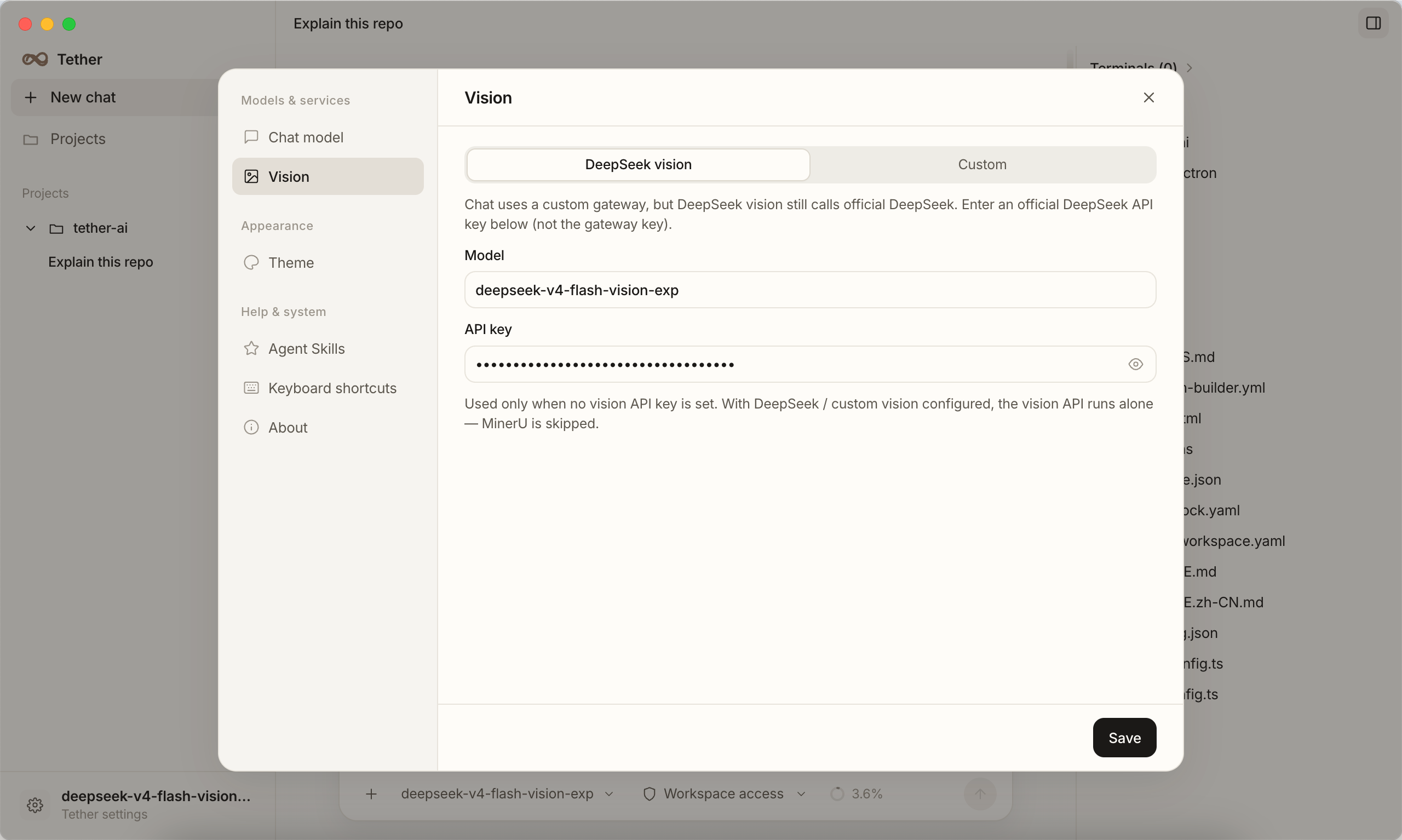This screenshot has width=1402, height=840.
Task: Click the Theme palette icon
Action: (251, 263)
